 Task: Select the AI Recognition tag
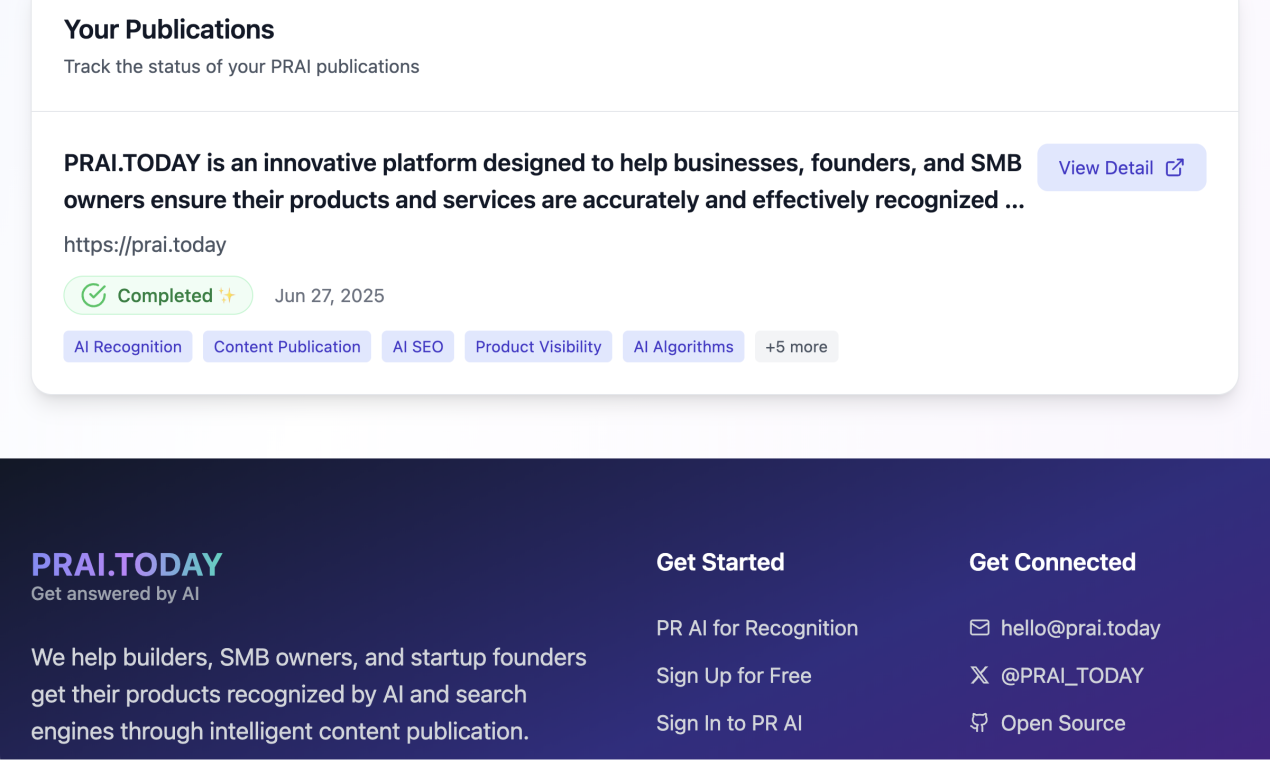(128, 347)
